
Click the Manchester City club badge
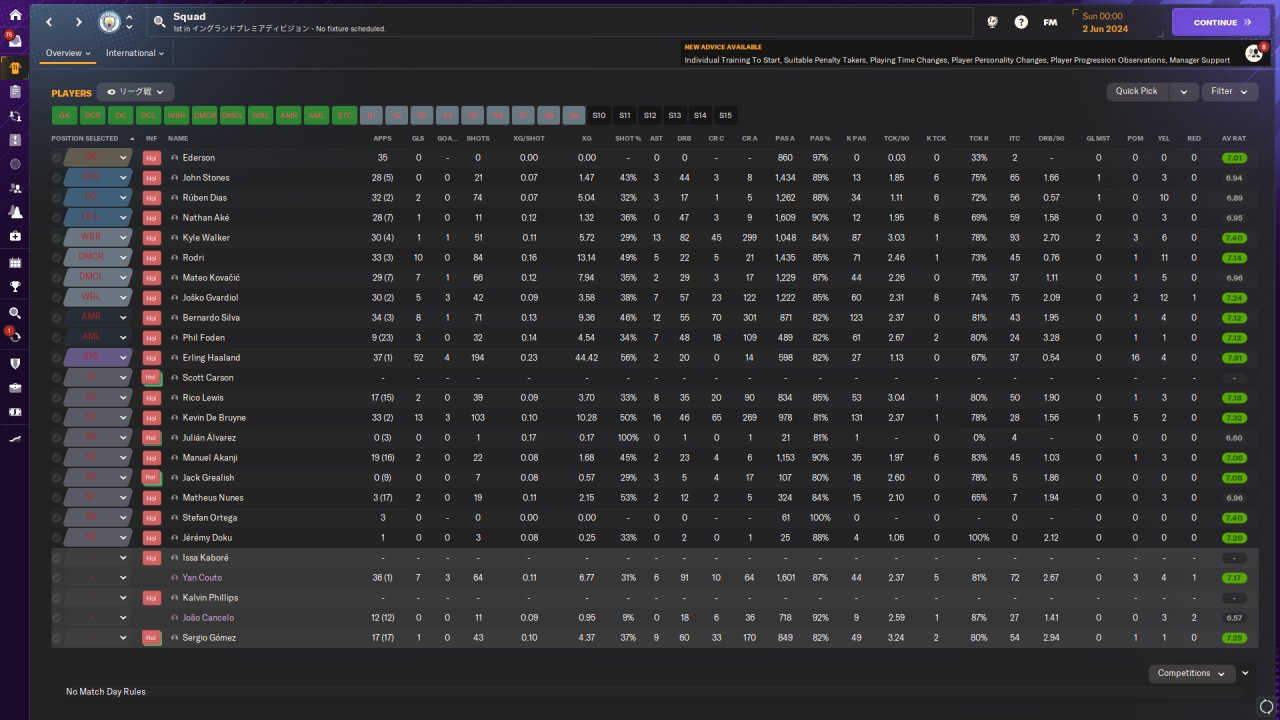click(x=108, y=22)
